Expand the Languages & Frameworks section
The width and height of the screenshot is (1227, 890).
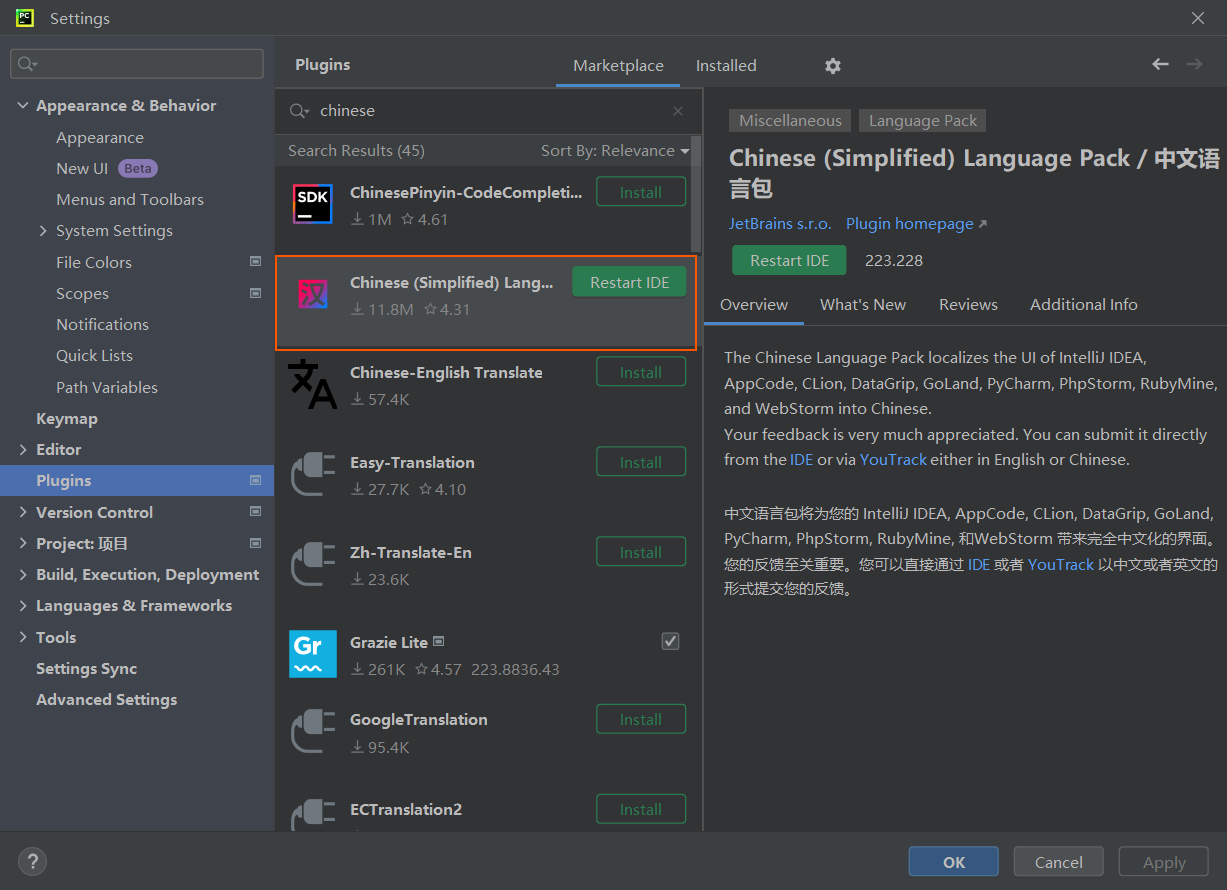tap(23, 606)
